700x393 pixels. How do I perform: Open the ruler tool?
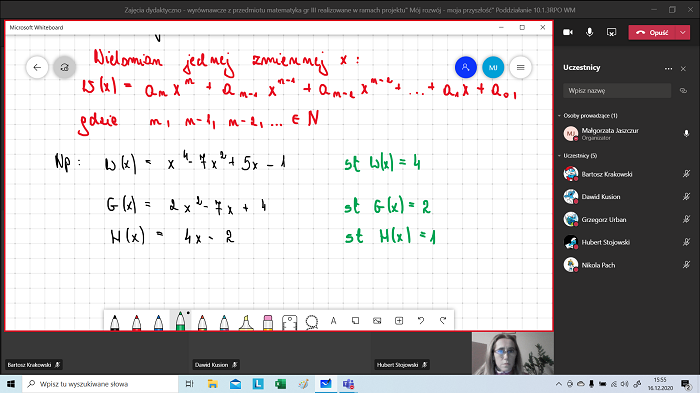click(290, 322)
